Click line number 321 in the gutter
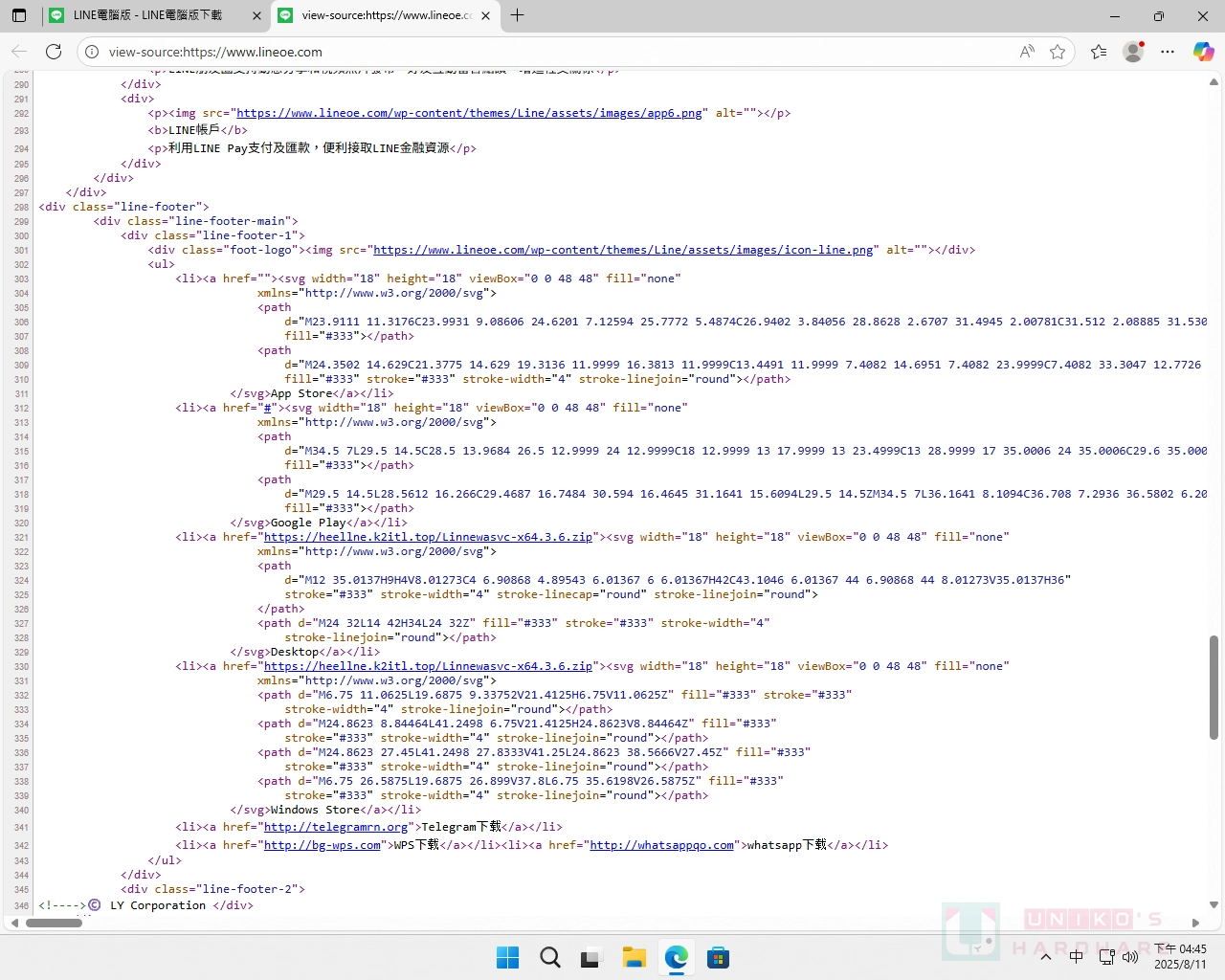Viewport: 1225px width, 980px height. point(21,537)
